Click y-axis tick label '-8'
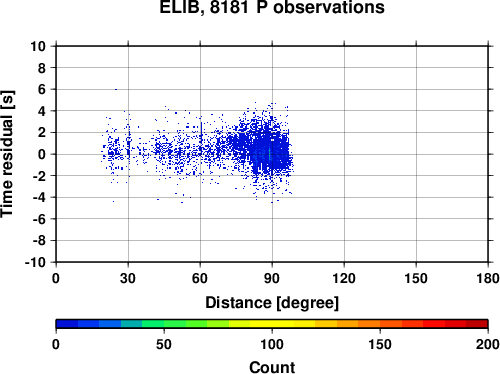The width and height of the screenshot is (500, 374). (x=39, y=241)
